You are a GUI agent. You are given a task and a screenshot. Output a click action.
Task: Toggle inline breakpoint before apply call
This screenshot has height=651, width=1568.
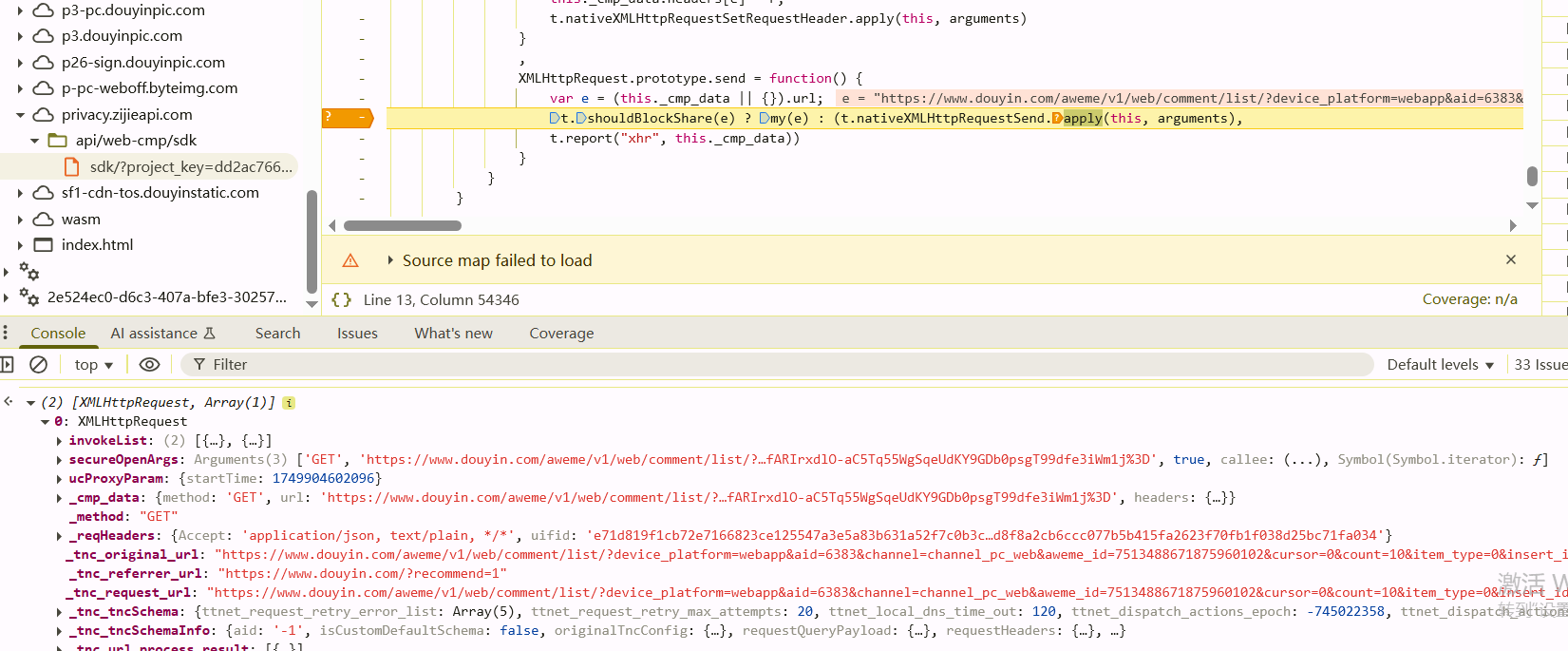coord(1057,118)
